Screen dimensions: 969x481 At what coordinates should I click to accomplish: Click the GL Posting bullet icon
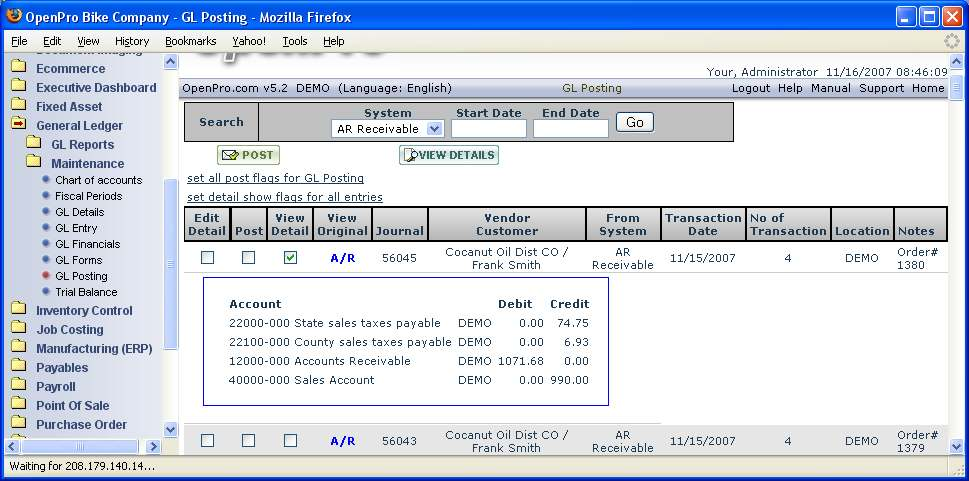46,276
